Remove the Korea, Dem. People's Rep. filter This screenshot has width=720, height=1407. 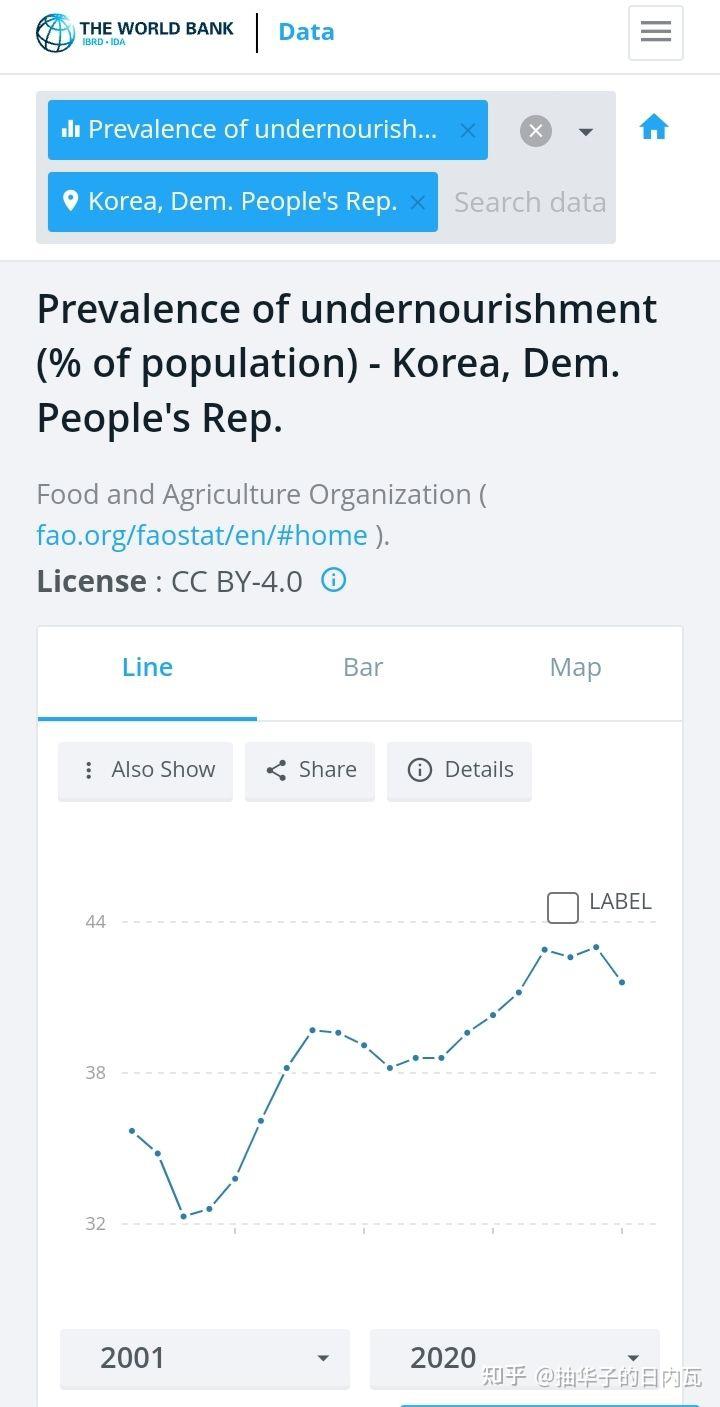417,202
